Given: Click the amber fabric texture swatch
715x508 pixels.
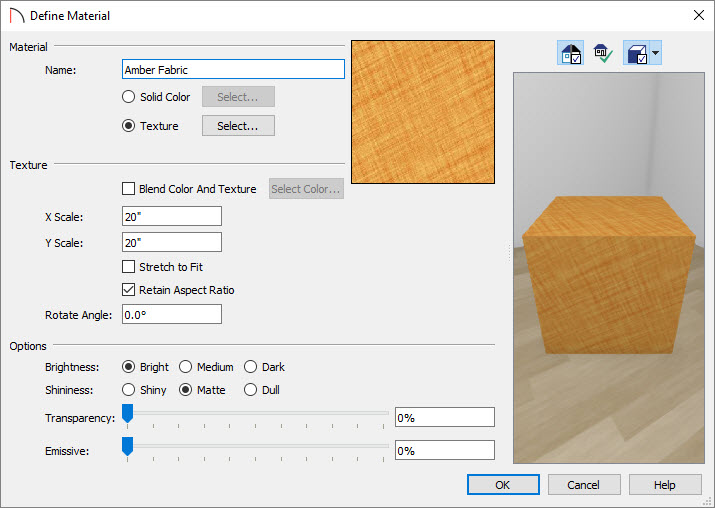Looking at the screenshot, I should pos(423,112).
